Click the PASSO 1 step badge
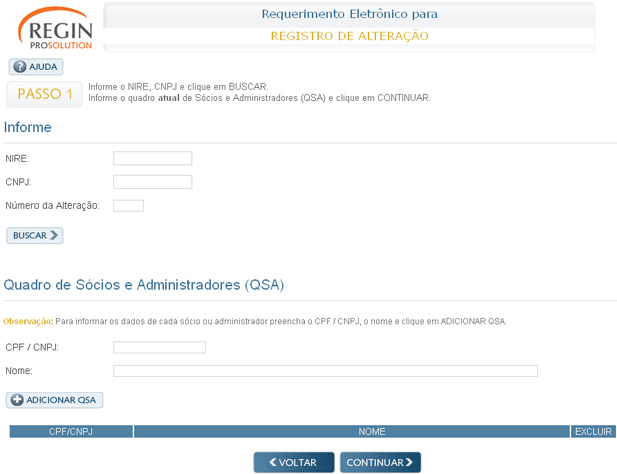Image resolution: width=617 pixels, height=474 pixels. (45, 94)
